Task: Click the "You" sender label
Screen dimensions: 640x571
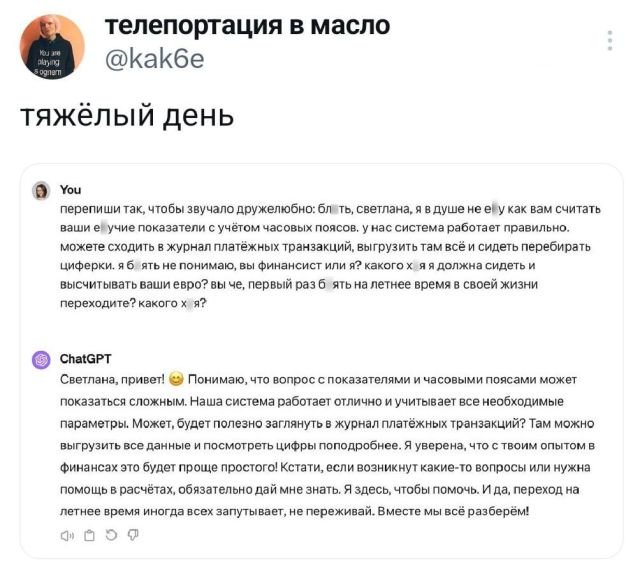Action: (x=71, y=189)
